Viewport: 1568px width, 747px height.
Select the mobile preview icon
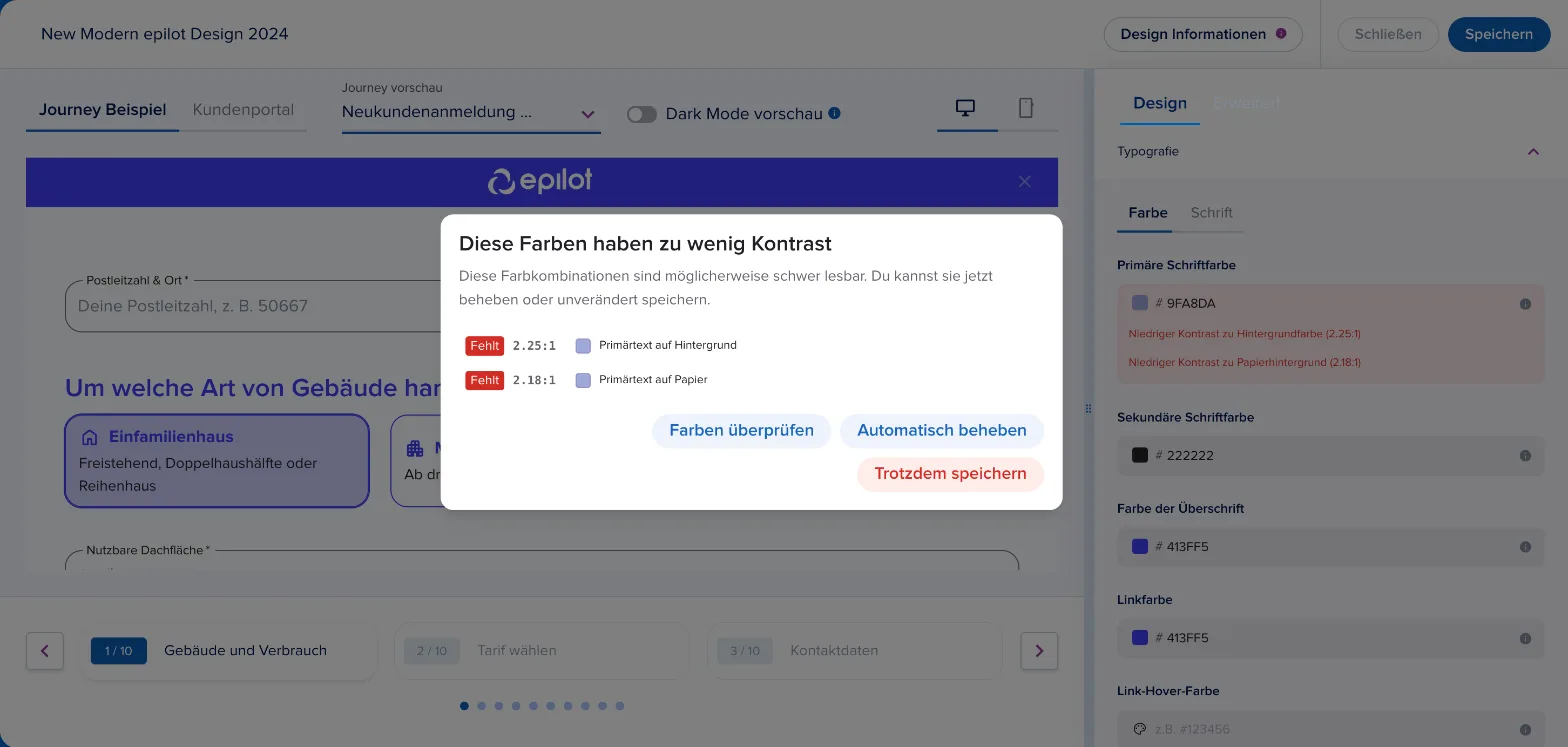click(x=1026, y=108)
